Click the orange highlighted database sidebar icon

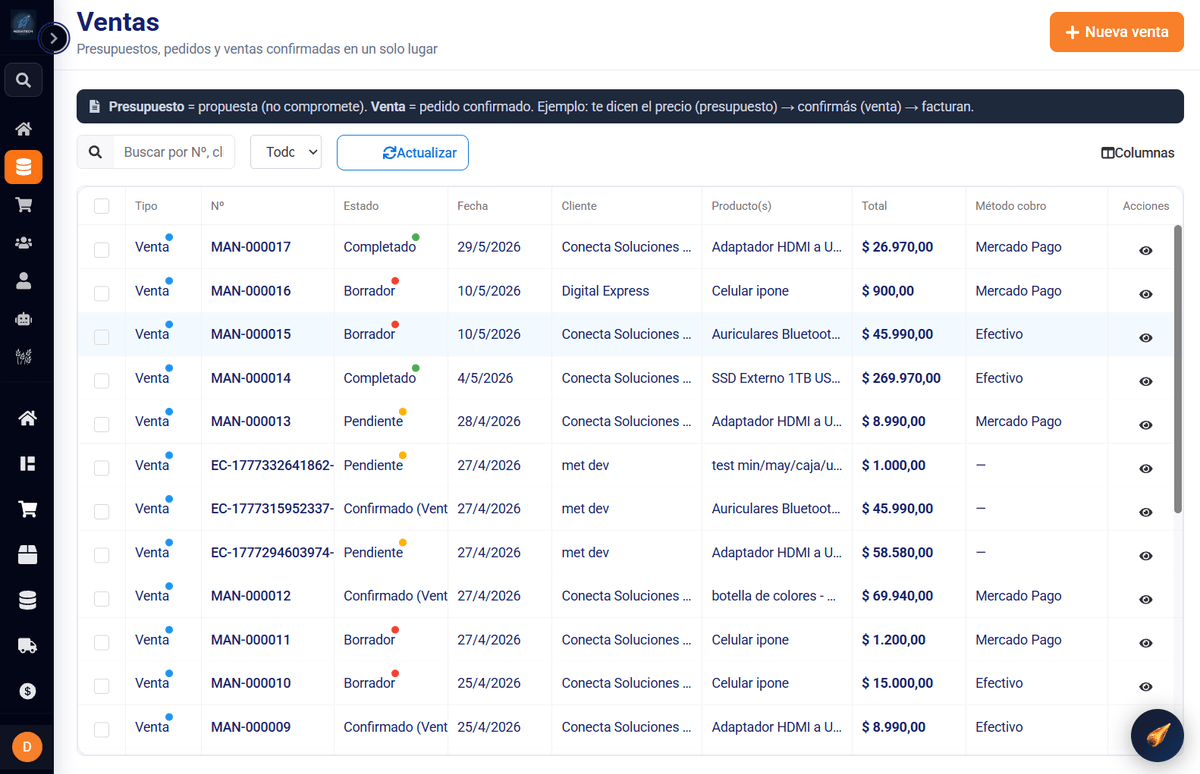click(x=23, y=167)
